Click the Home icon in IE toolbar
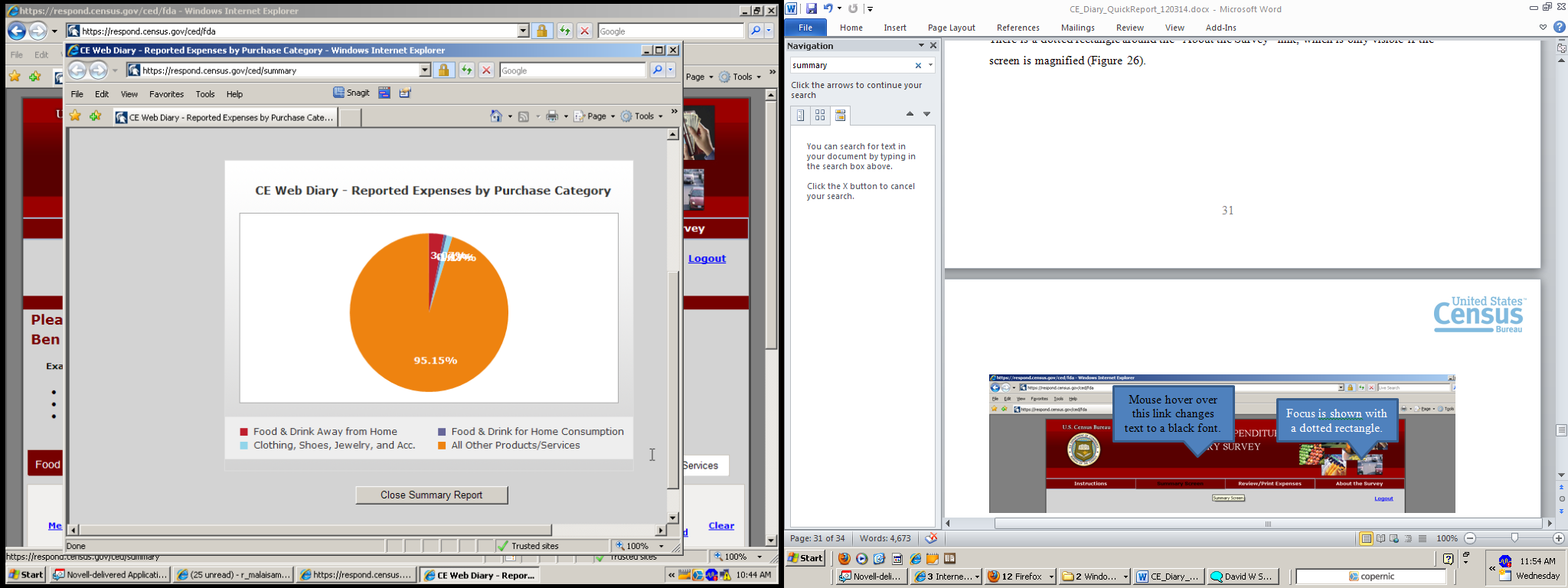This screenshot has width=1568, height=588. (496, 116)
